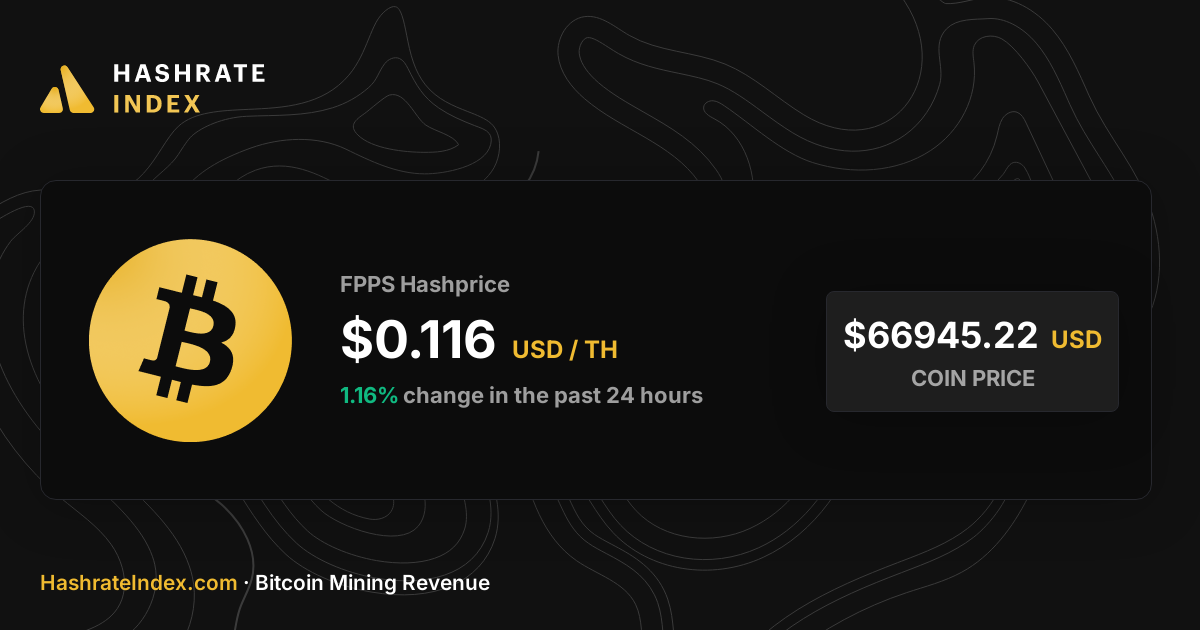The height and width of the screenshot is (630, 1200).
Task: Select the COIN PRICE caption
Action: click(973, 379)
